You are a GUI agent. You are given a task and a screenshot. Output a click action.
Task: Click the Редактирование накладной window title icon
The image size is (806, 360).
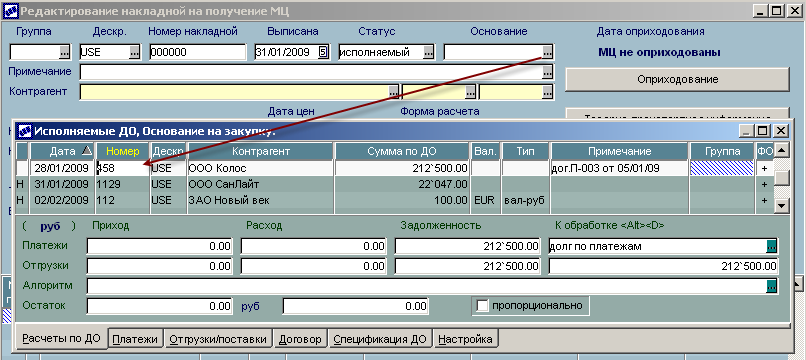11,10
